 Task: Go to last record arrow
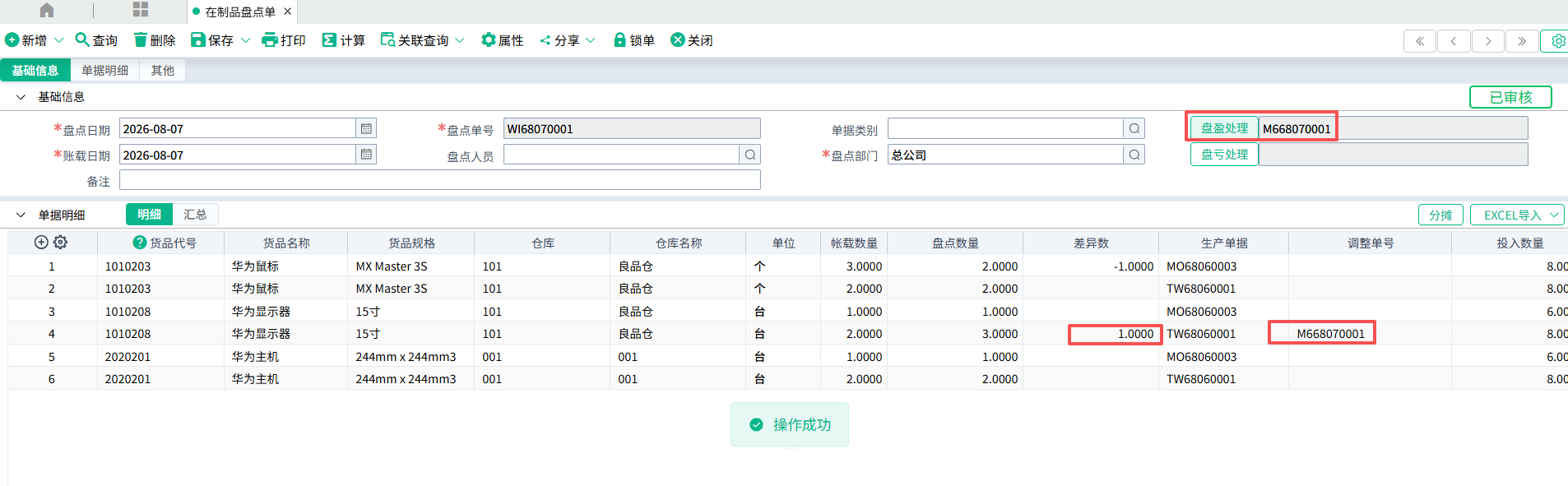pyautogui.click(x=1522, y=41)
